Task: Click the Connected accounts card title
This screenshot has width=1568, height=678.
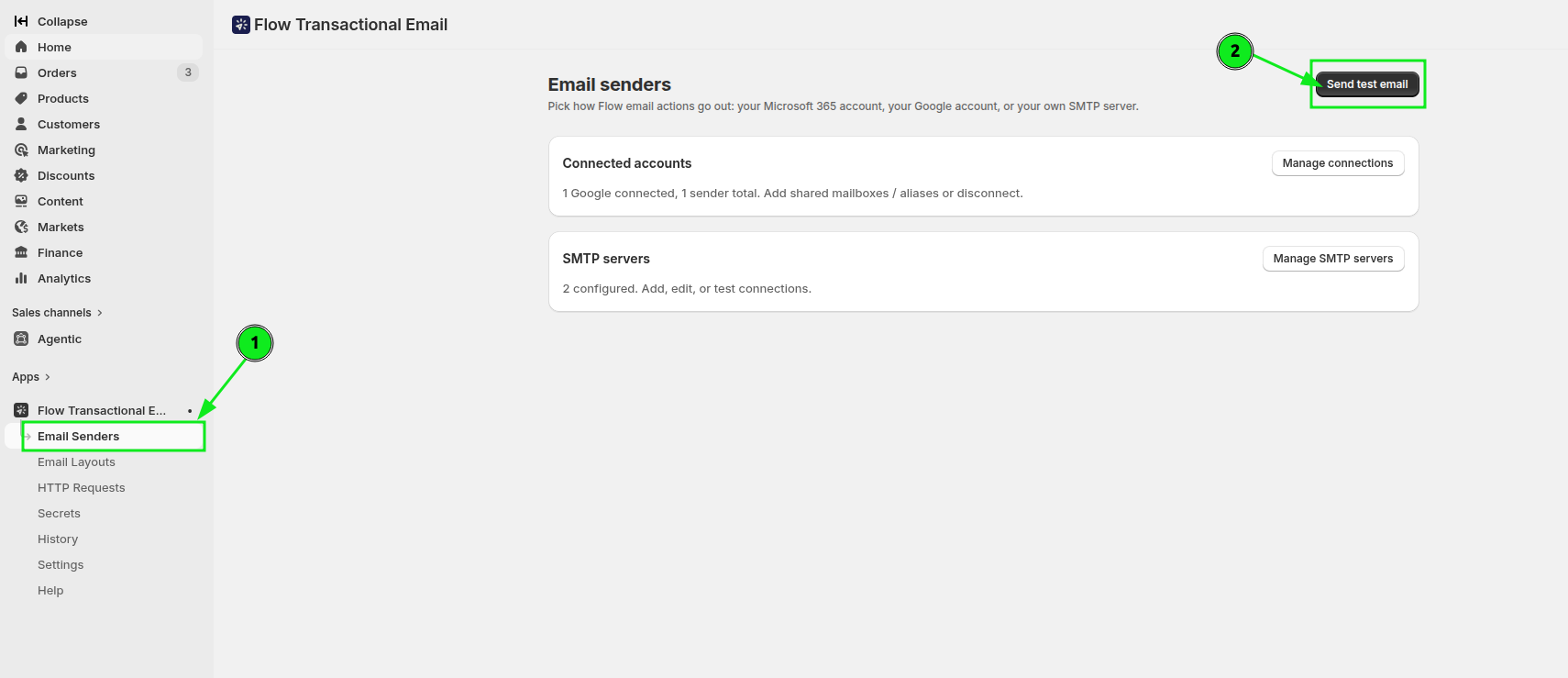Action: point(627,163)
